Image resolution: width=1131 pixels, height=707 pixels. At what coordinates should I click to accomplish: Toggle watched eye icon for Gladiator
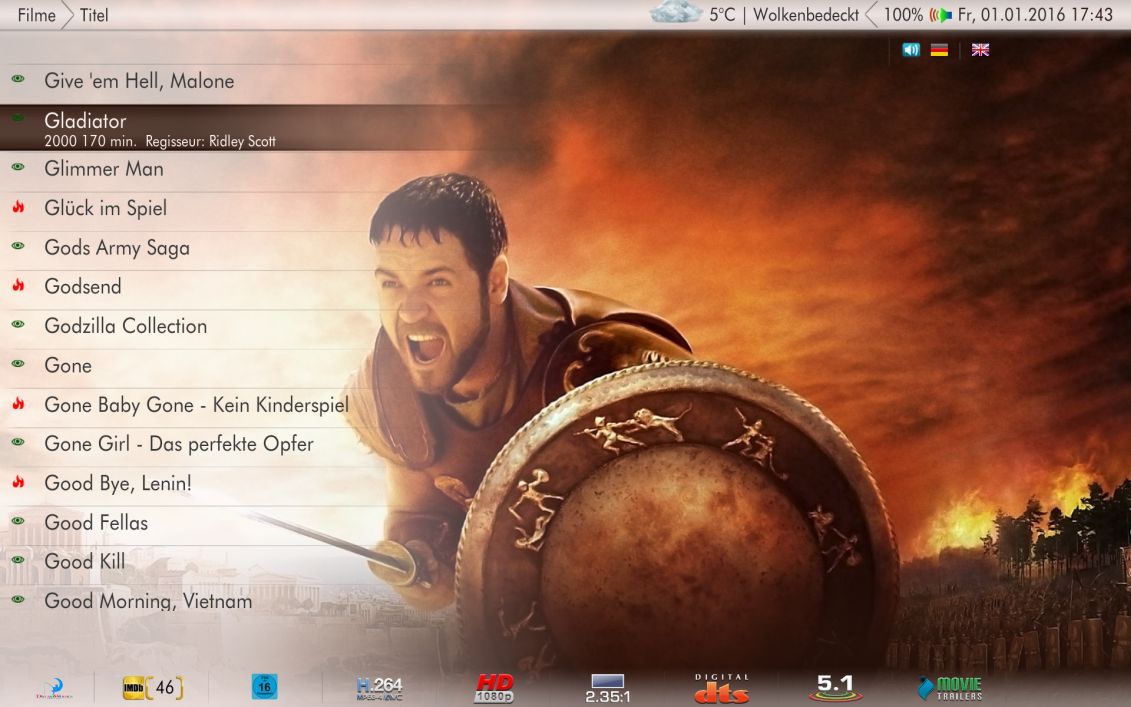coord(18,118)
